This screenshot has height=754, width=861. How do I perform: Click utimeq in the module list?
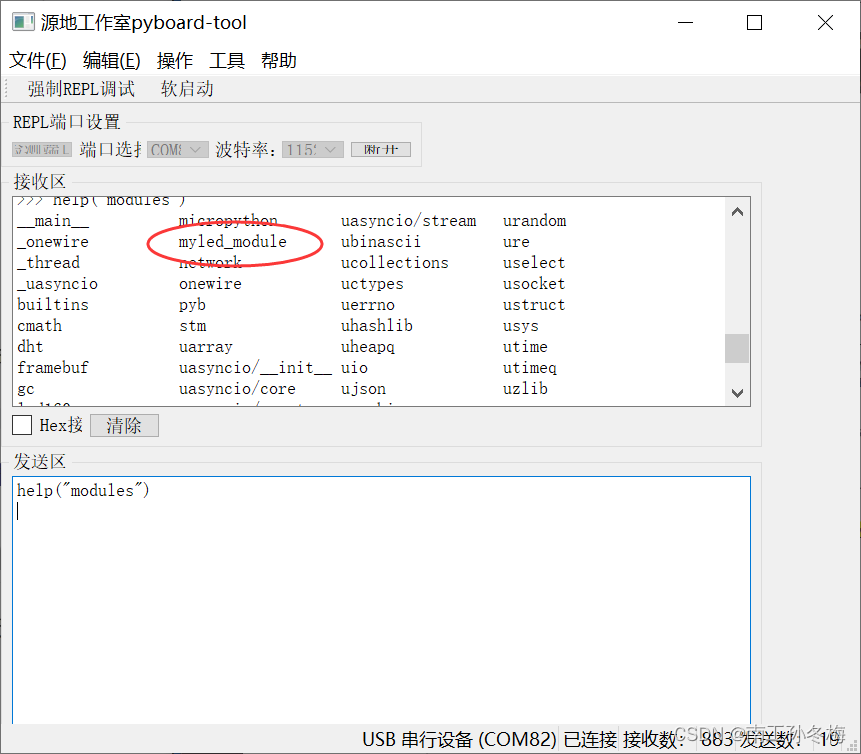[x=530, y=368]
